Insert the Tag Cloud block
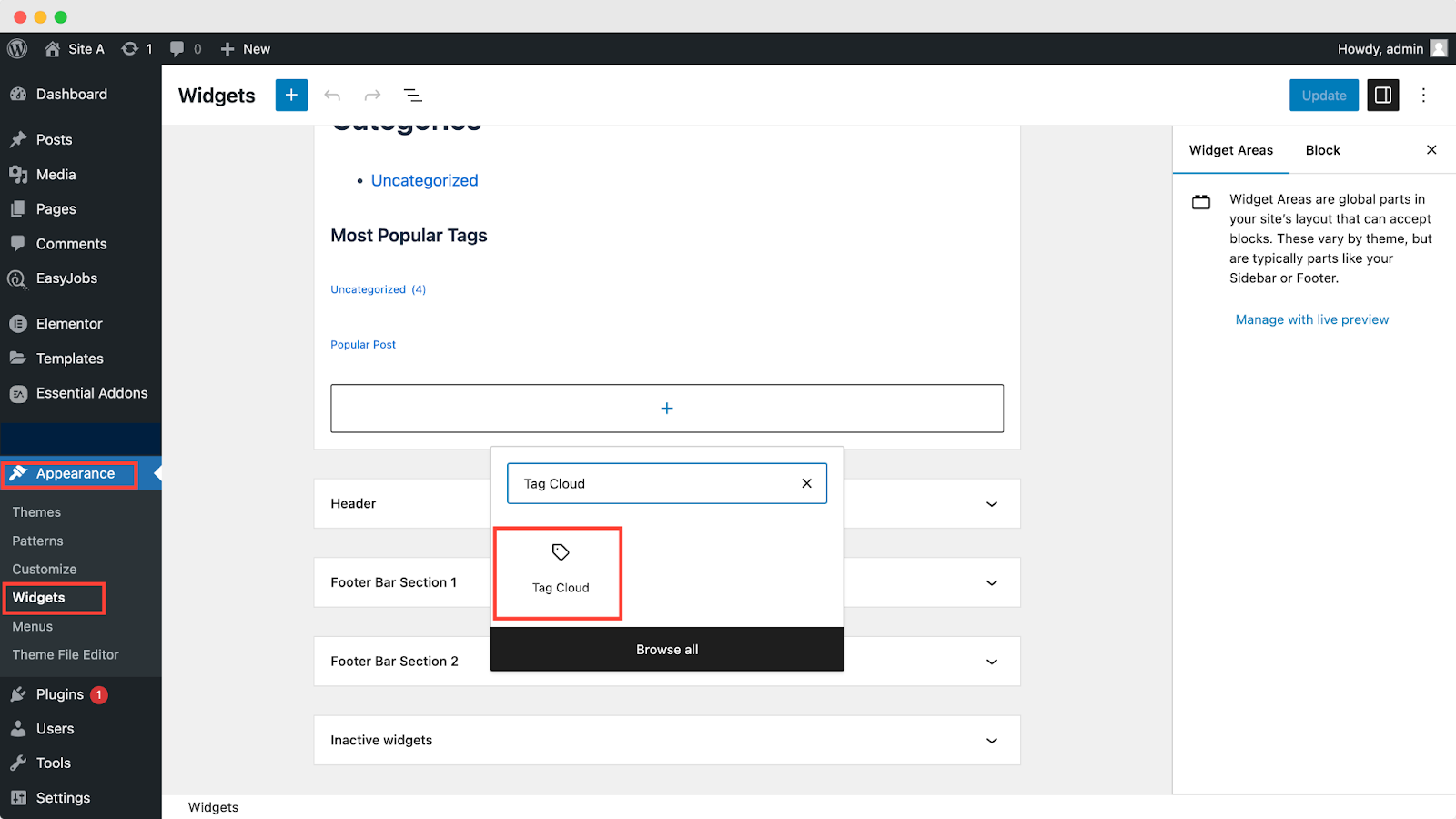1456x819 pixels. click(x=561, y=571)
